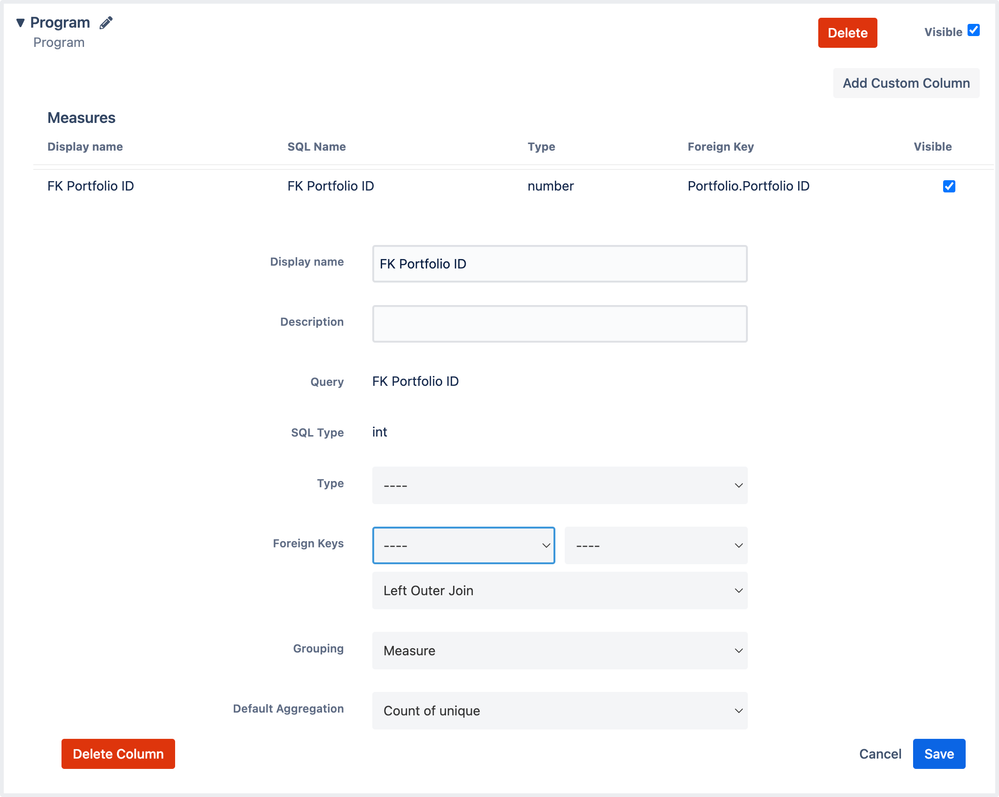Open the Type dropdown
The image size is (999, 797).
pos(559,485)
